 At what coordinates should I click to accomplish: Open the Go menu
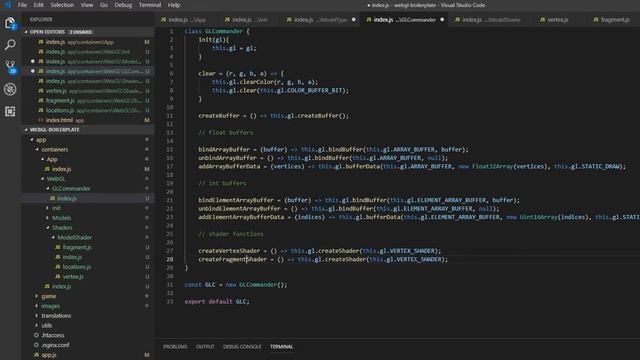click(104, 5)
